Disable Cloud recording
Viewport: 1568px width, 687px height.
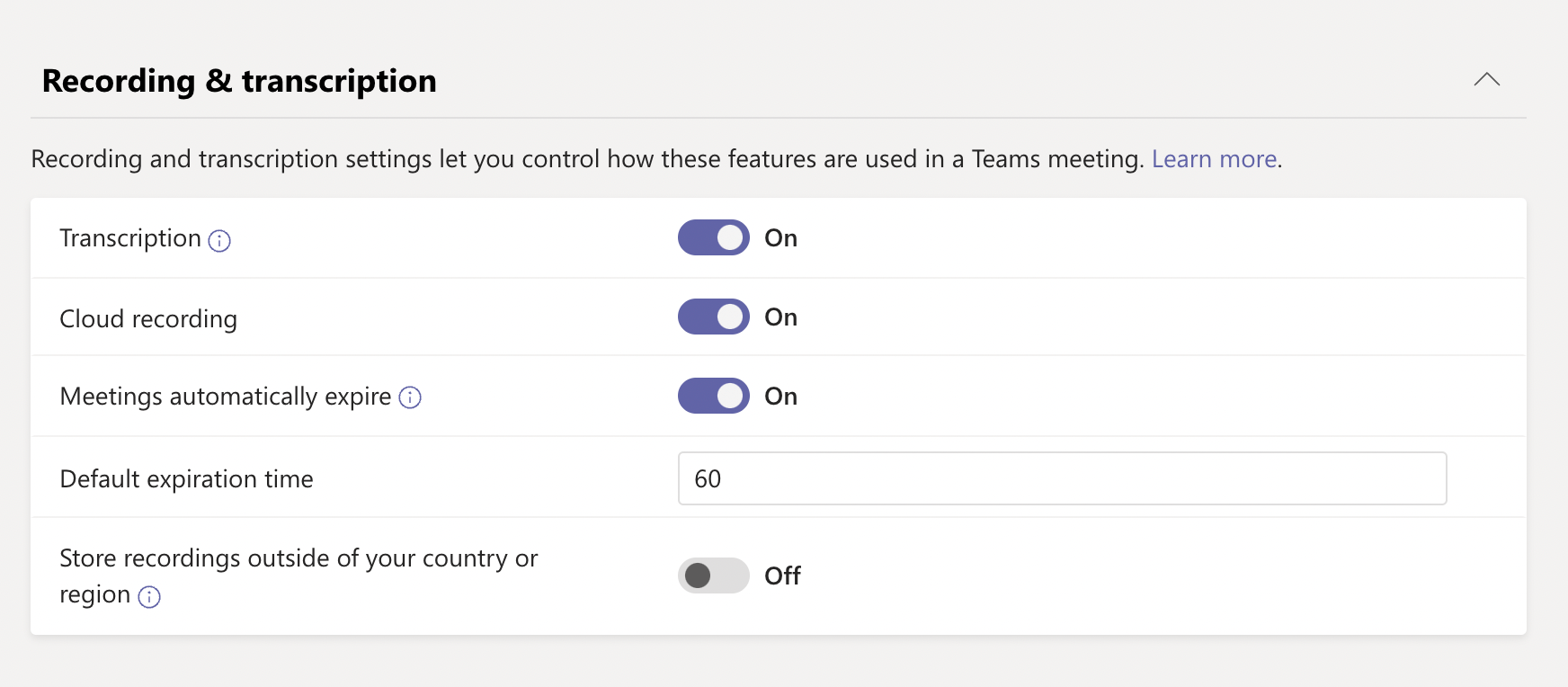pyautogui.click(x=713, y=317)
